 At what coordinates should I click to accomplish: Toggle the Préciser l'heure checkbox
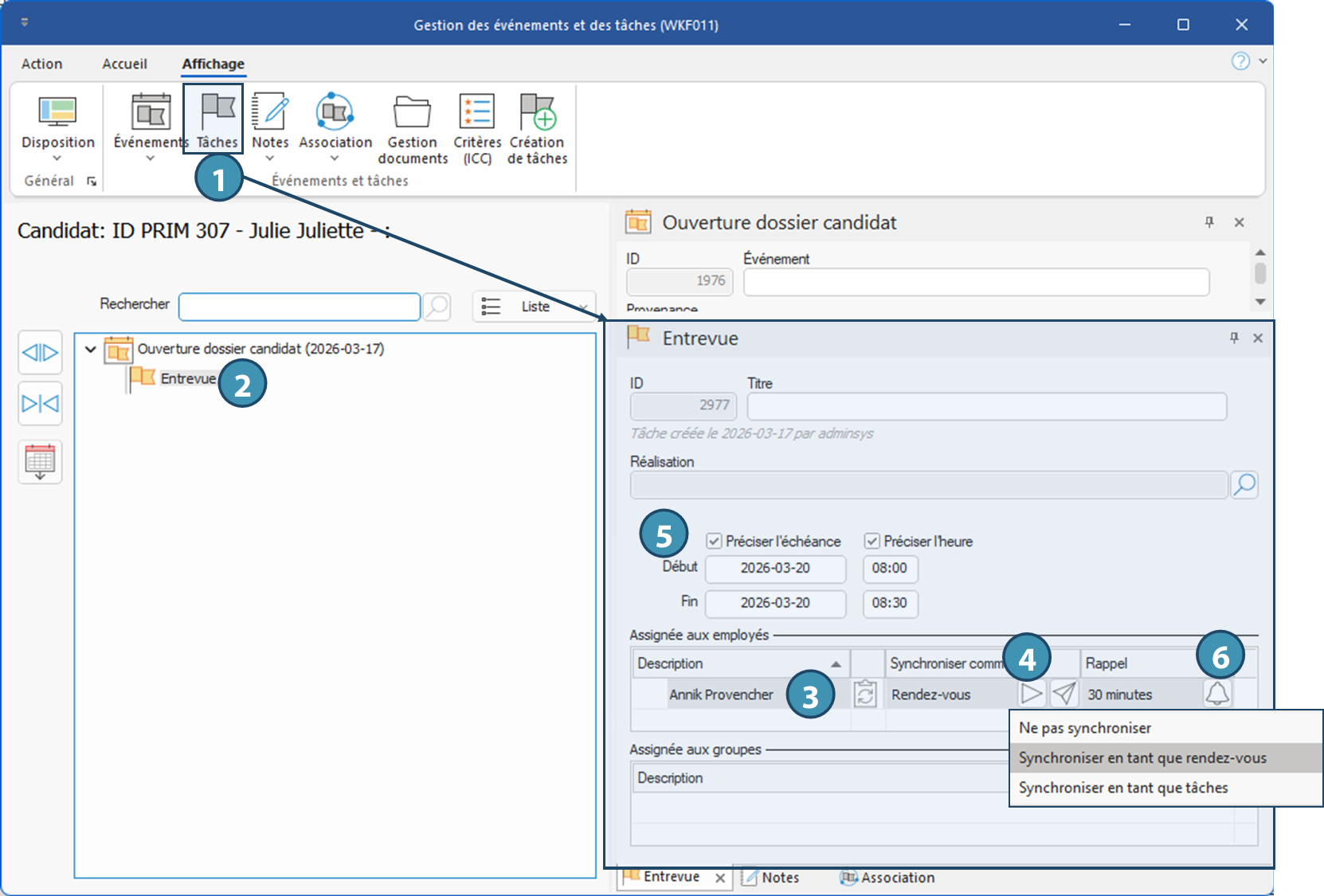pyautogui.click(x=872, y=542)
